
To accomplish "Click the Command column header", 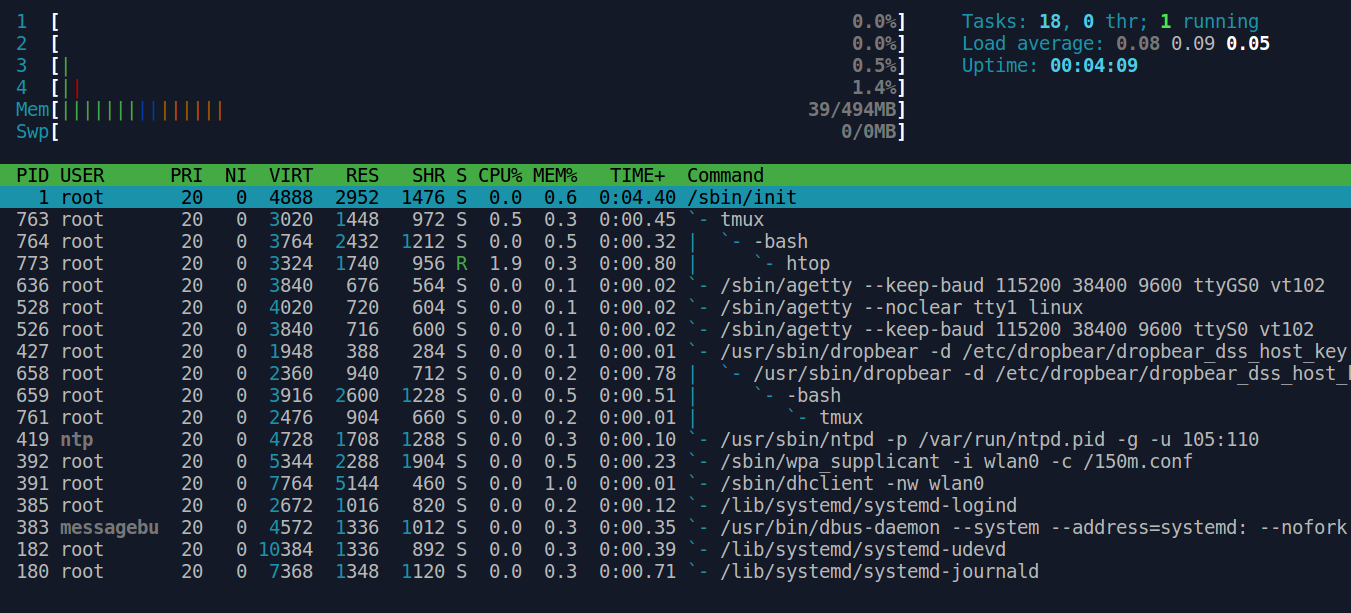I will [x=725, y=175].
